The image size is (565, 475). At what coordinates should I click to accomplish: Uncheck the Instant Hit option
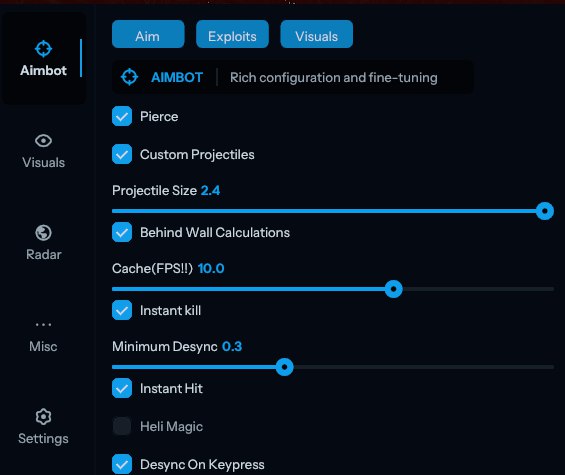pos(122,388)
